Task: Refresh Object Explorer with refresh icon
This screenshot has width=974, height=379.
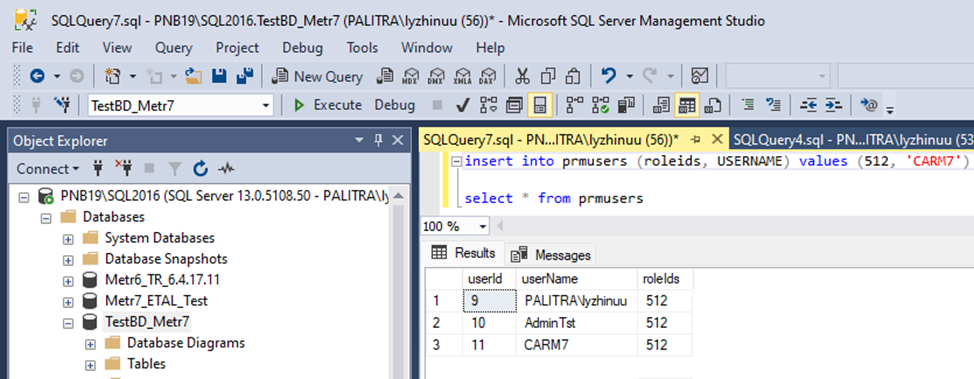Action: tap(200, 168)
